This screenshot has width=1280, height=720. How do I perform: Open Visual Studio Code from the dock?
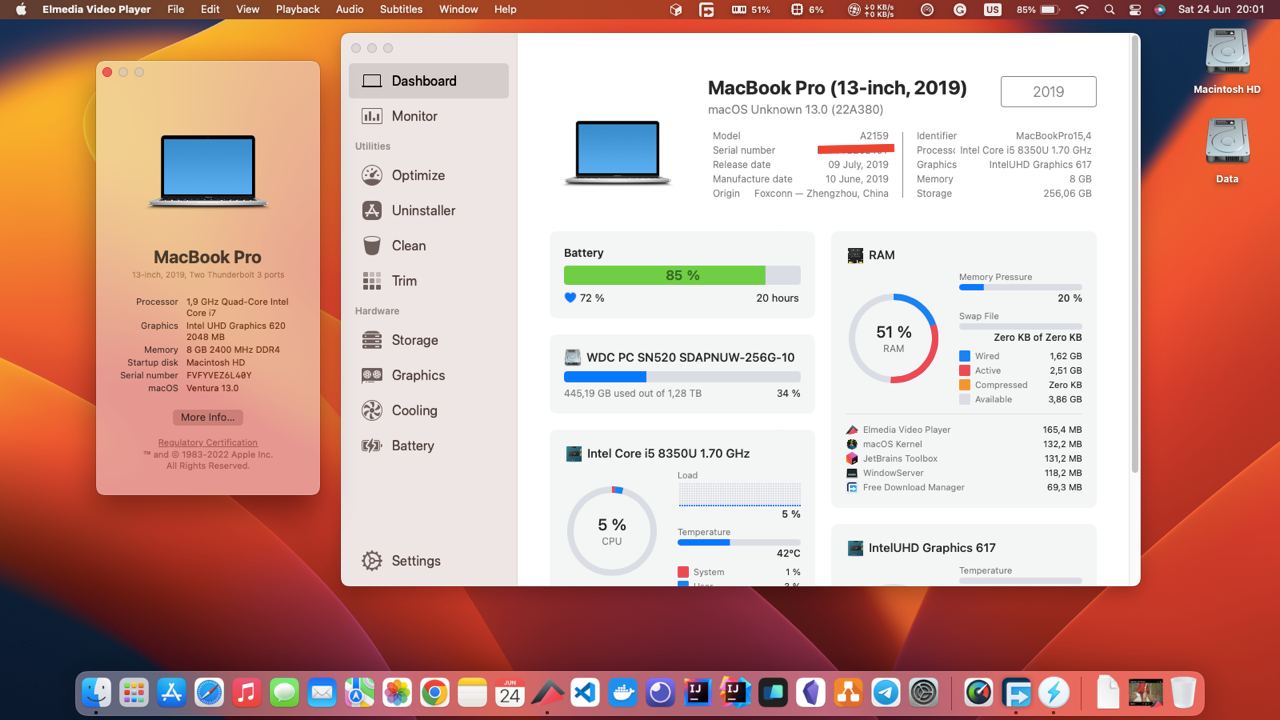point(585,692)
